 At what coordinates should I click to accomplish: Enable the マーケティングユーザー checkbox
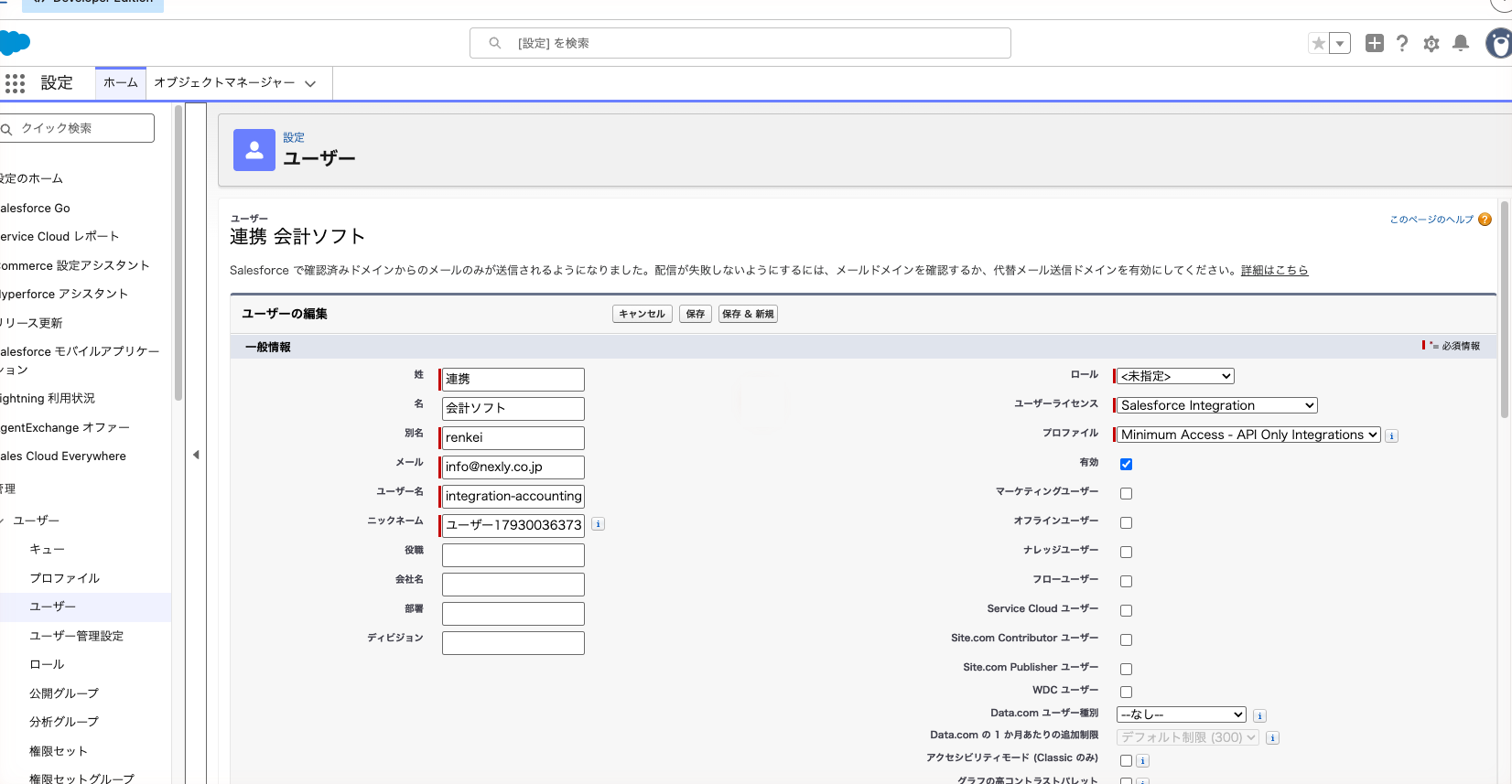pos(1126,494)
